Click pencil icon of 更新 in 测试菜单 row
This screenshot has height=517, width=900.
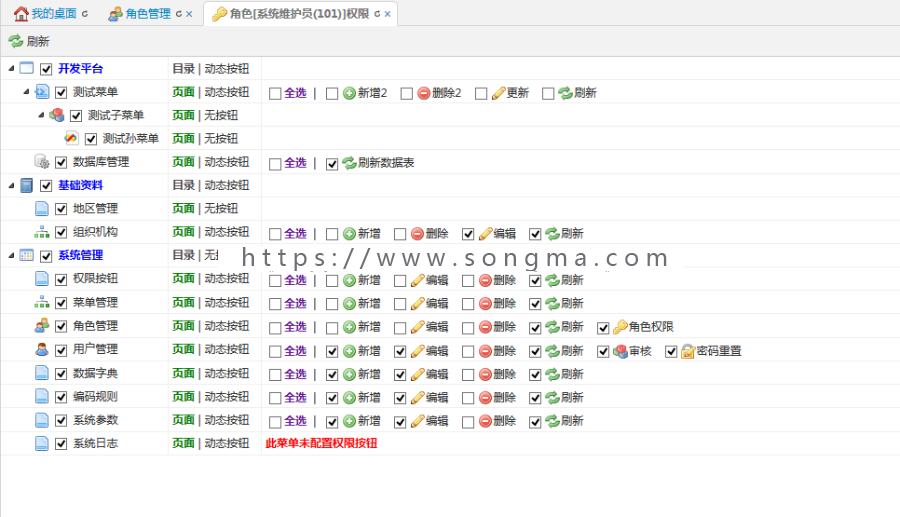coord(498,93)
